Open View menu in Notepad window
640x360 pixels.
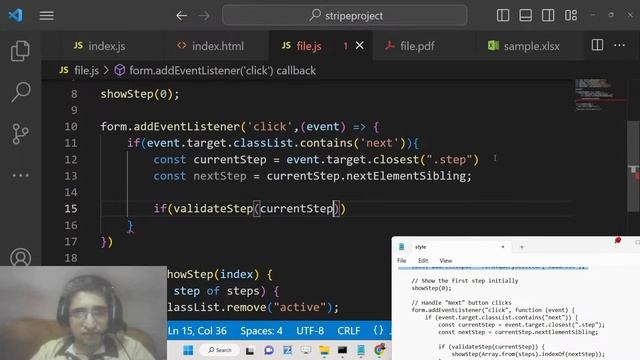(446, 260)
